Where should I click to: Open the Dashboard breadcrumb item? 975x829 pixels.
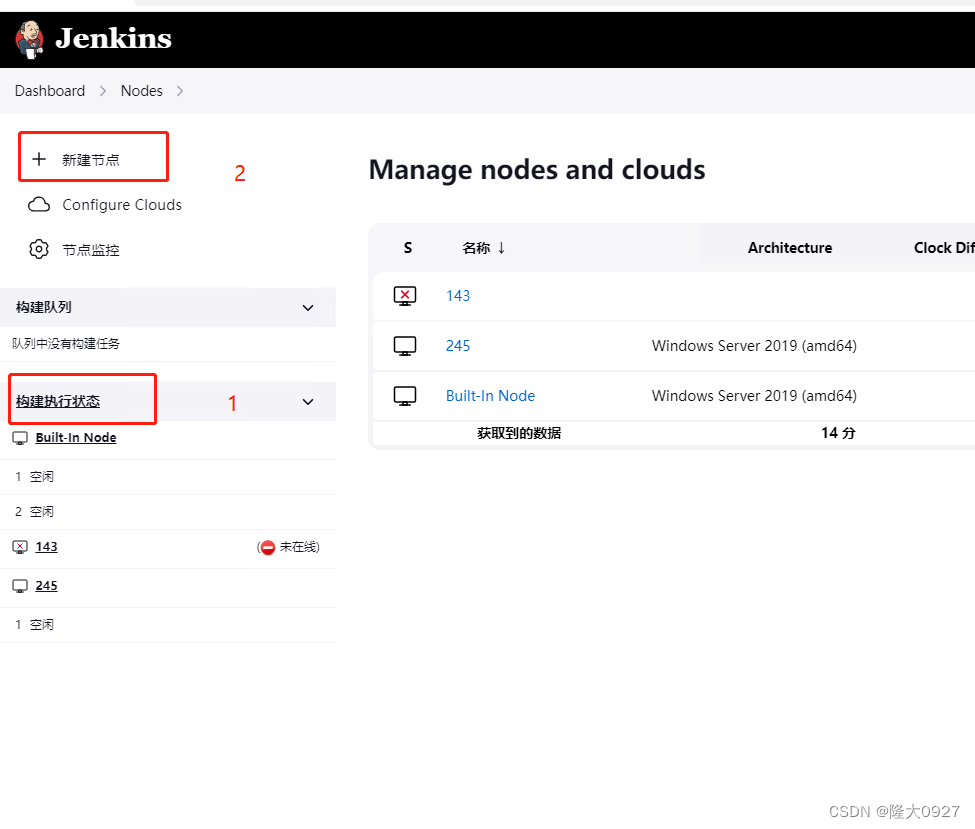(x=50, y=90)
